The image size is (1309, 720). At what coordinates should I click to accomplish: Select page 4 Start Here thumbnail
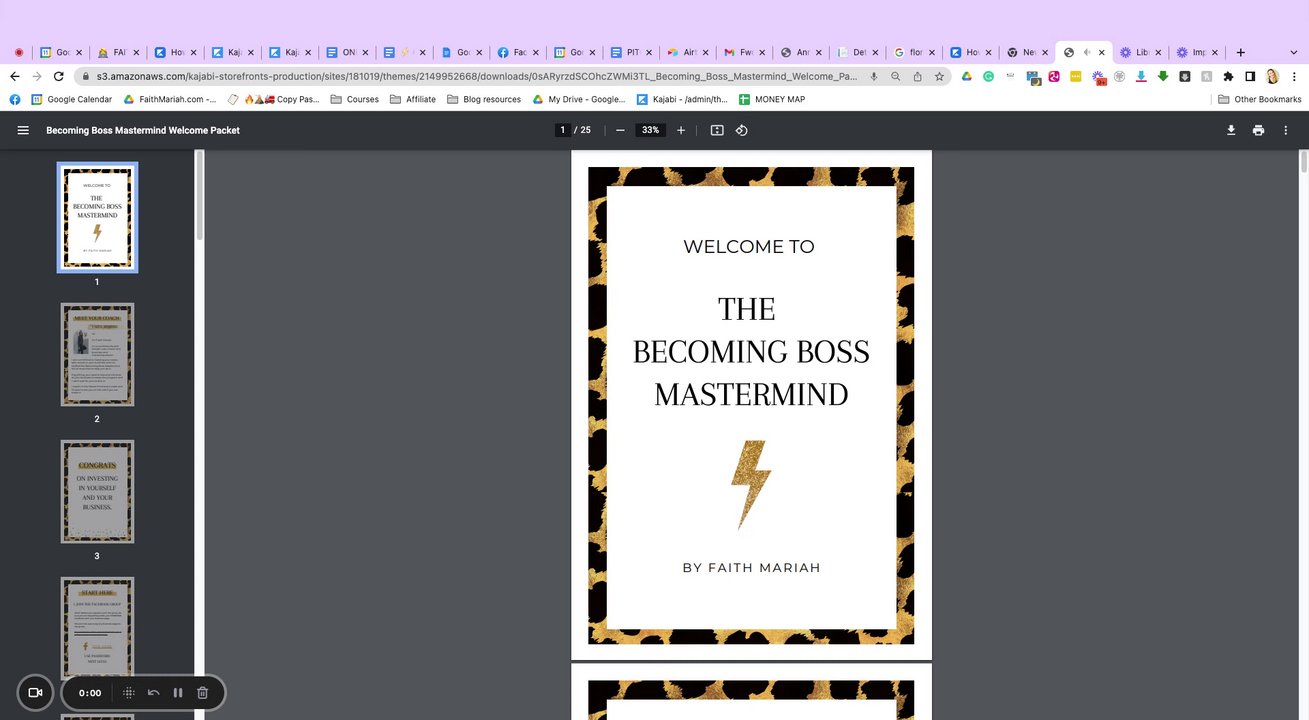pyautogui.click(x=97, y=629)
